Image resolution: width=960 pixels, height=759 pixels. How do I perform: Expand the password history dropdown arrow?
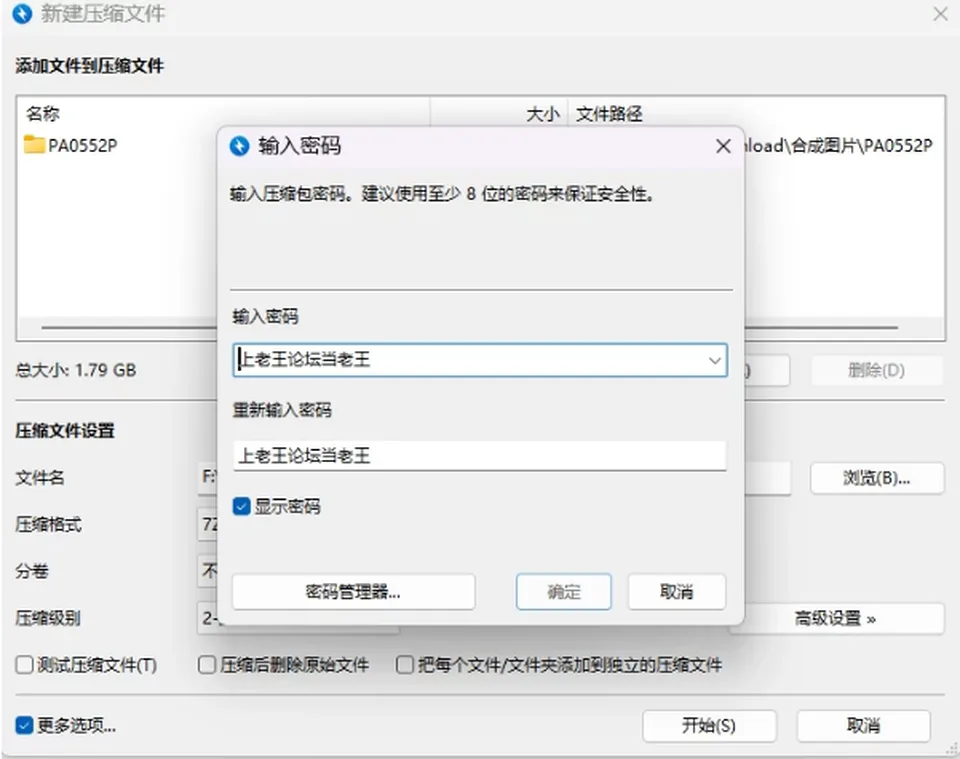click(x=714, y=360)
